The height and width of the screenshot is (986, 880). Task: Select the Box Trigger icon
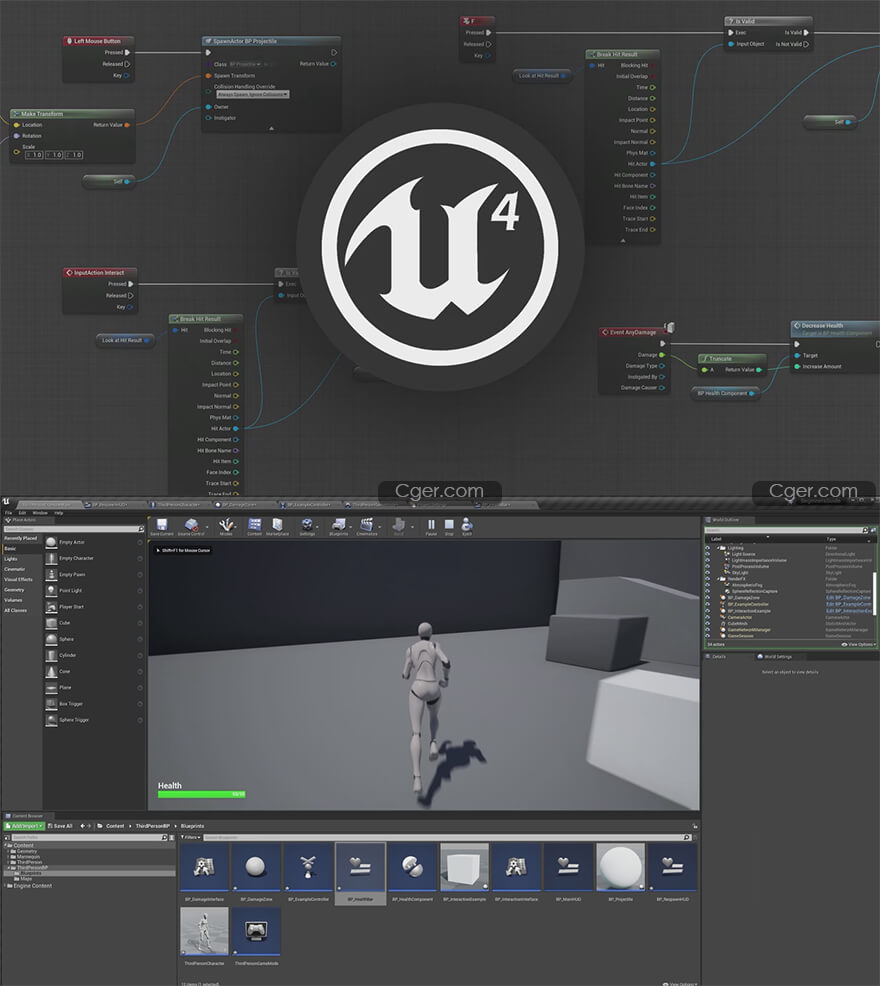(x=52, y=704)
